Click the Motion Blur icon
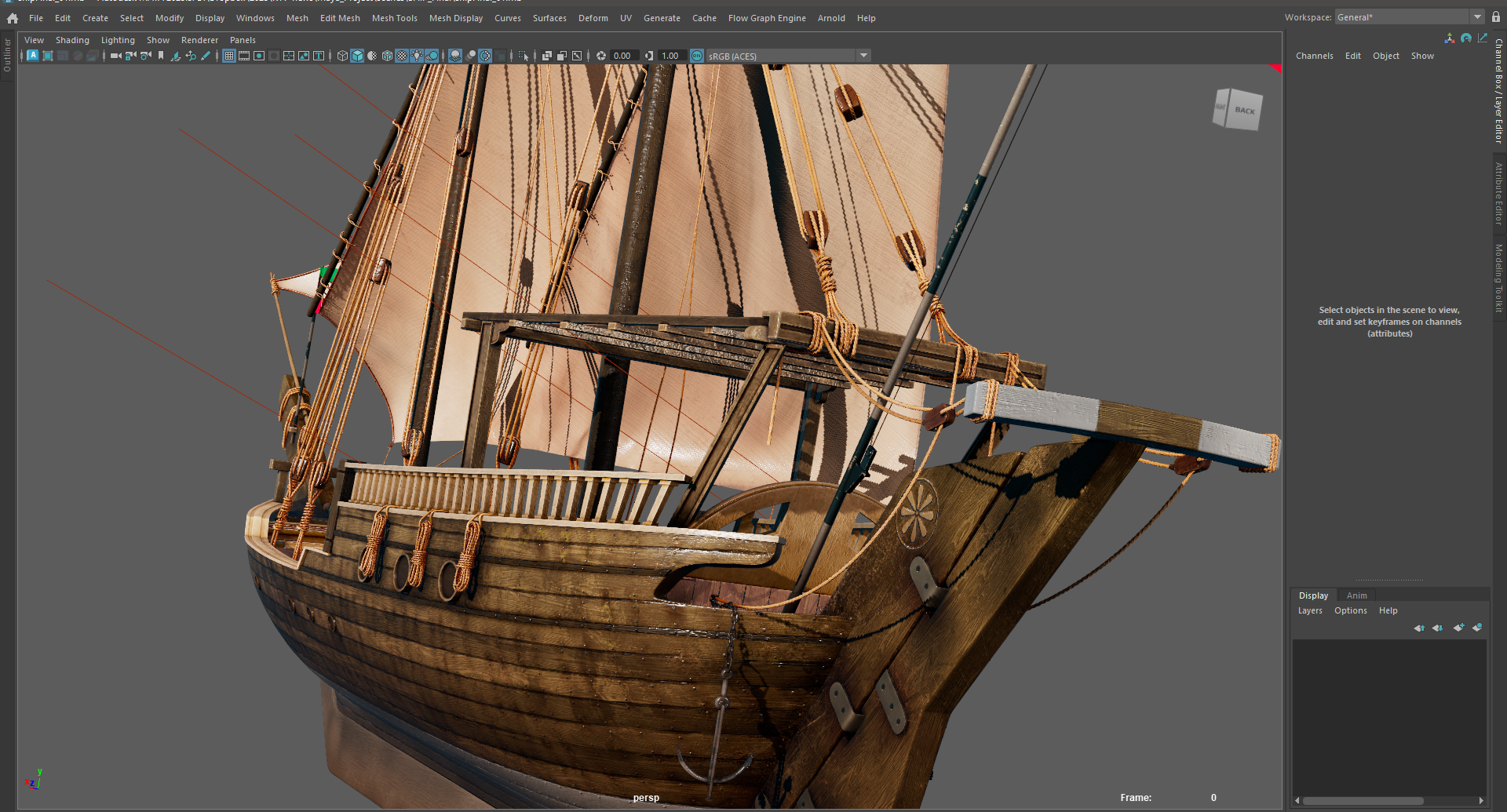Viewport: 1507px width, 812px height. click(x=470, y=56)
